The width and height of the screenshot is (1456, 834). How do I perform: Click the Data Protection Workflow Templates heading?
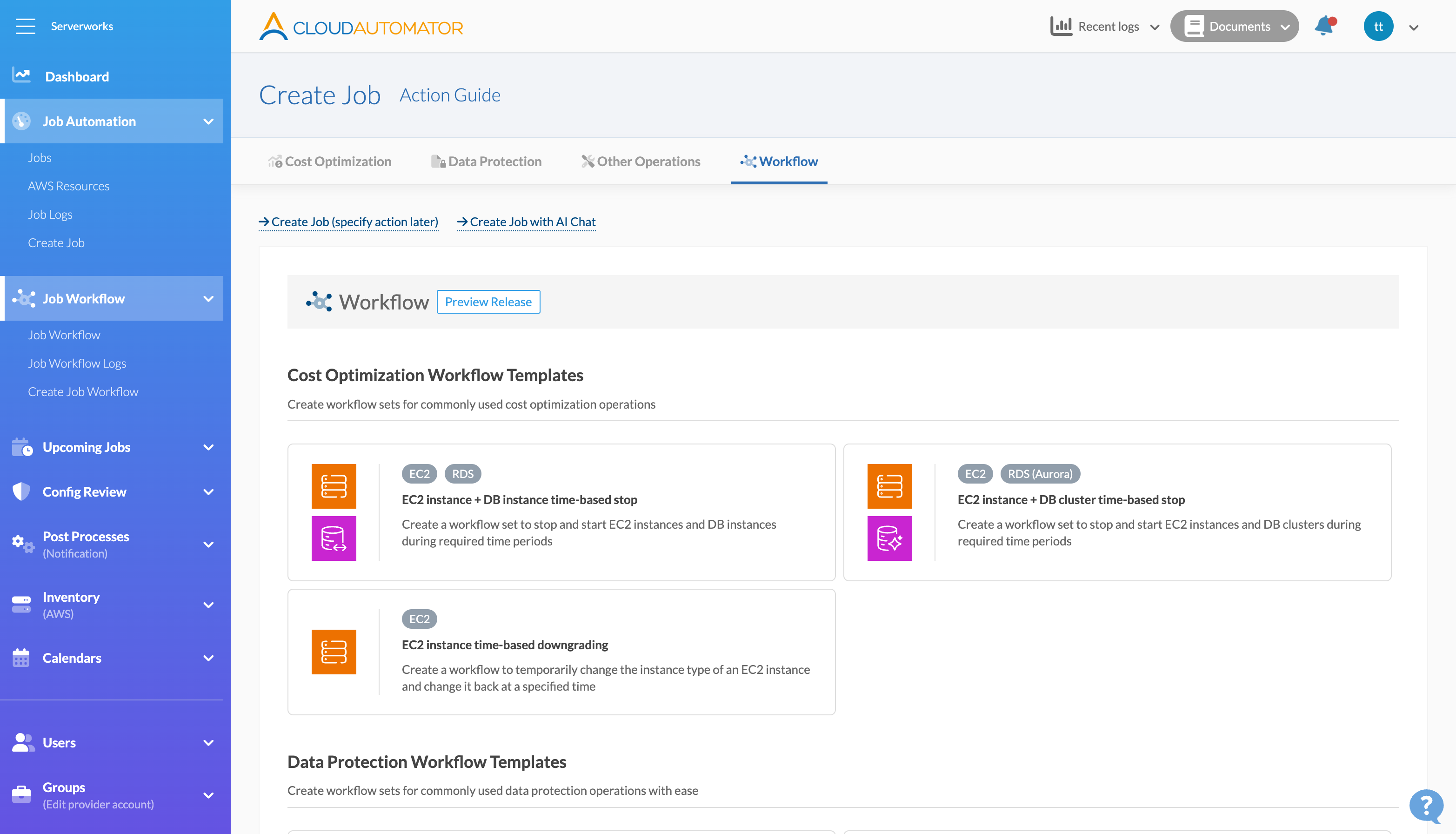[x=427, y=762]
